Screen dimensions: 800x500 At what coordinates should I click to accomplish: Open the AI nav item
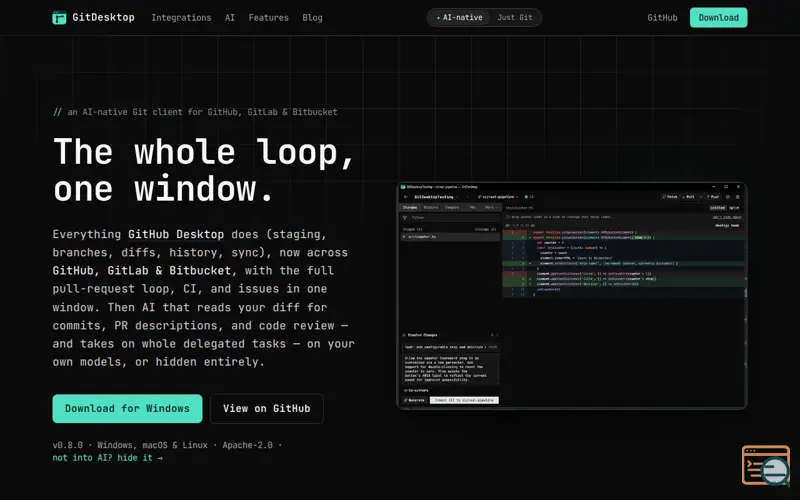tap(230, 18)
